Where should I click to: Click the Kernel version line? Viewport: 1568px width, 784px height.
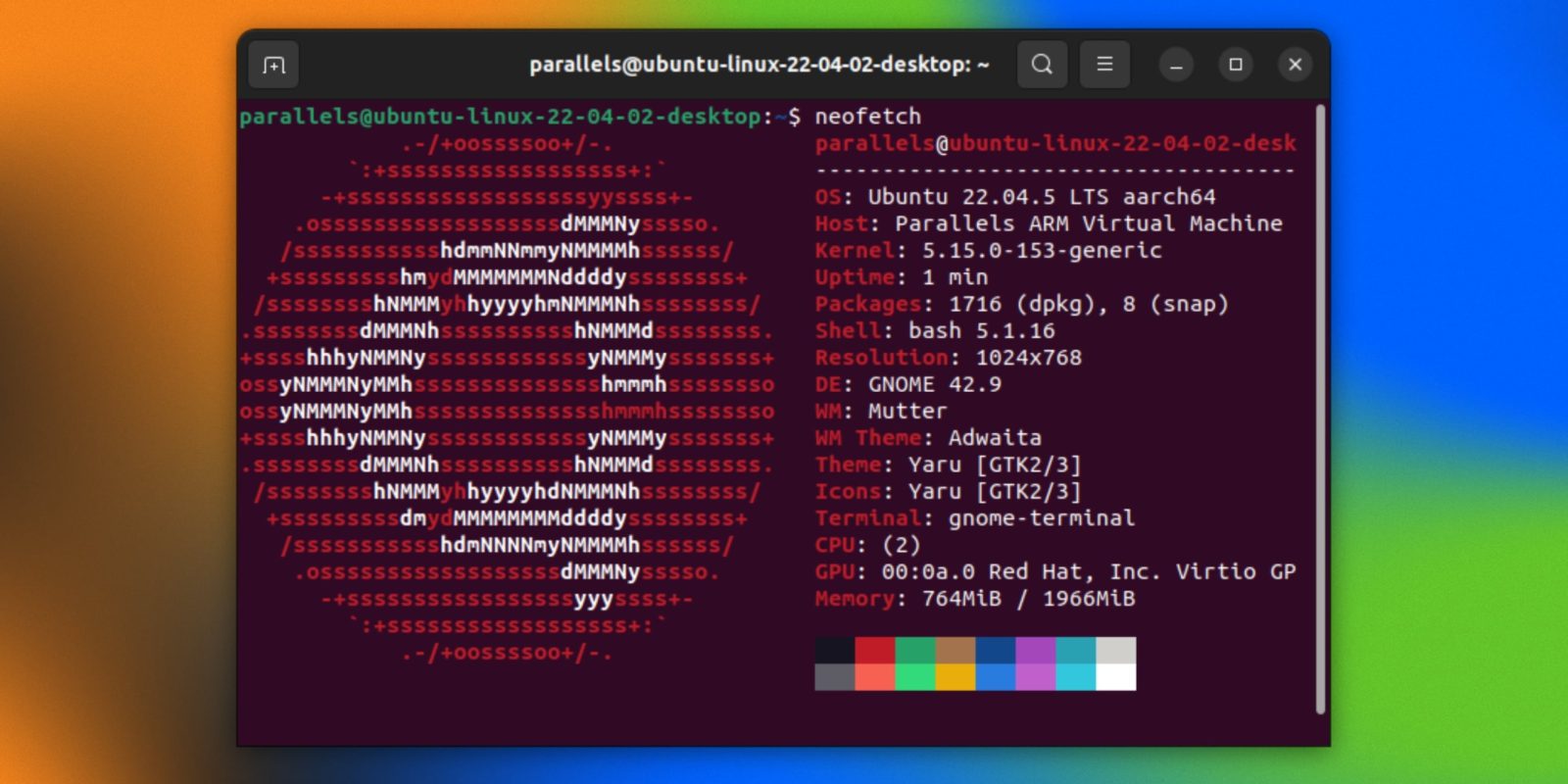coord(988,251)
